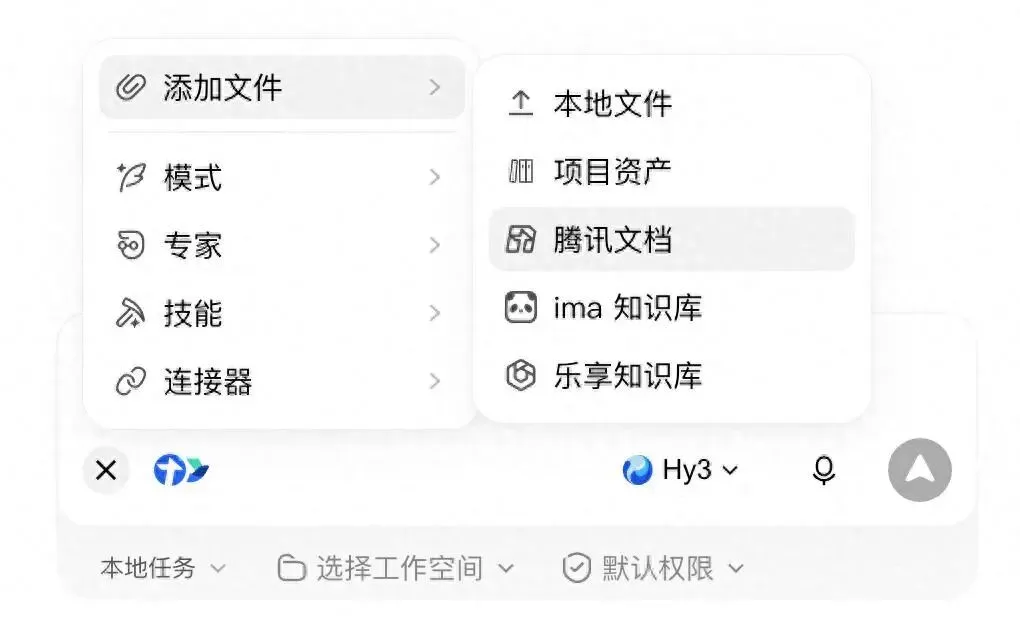Open the 本地任务 dropdown

click(163, 568)
